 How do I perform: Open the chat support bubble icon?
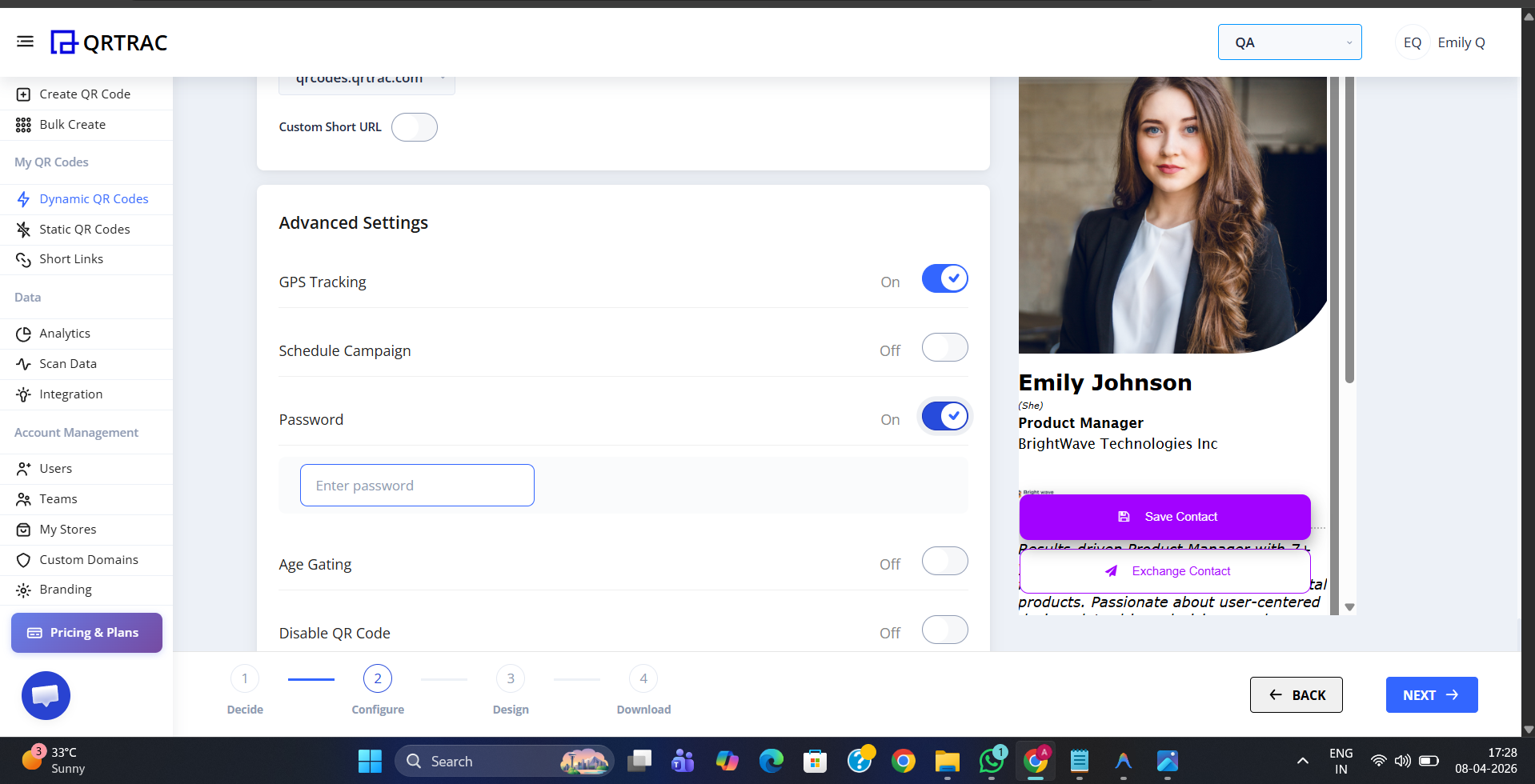[46, 695]
